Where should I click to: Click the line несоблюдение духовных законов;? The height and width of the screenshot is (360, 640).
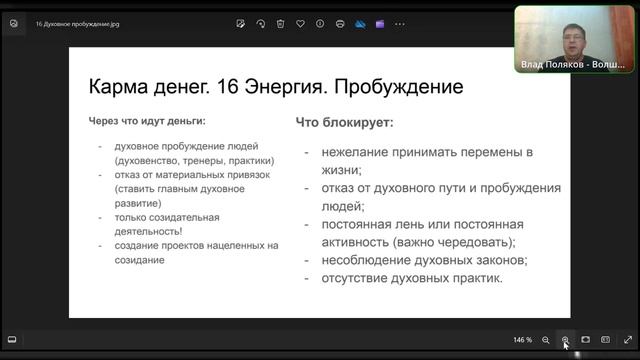pyautogui.click(x=424, y=260)
